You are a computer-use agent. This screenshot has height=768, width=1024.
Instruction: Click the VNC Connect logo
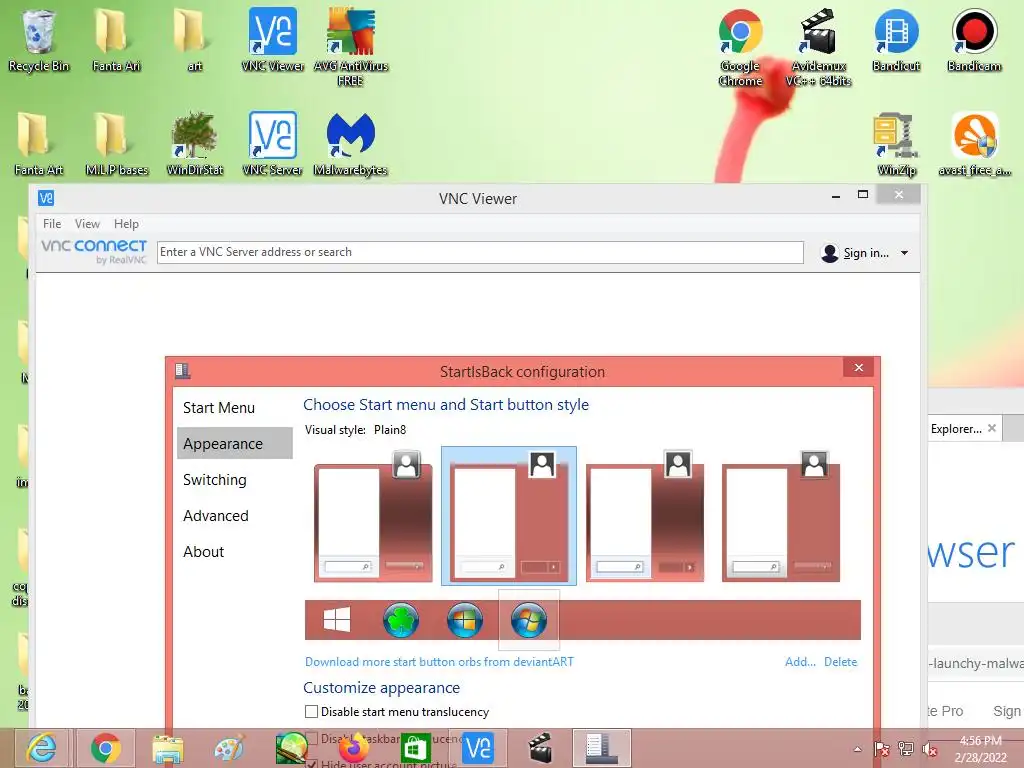[x=94, y=251]
